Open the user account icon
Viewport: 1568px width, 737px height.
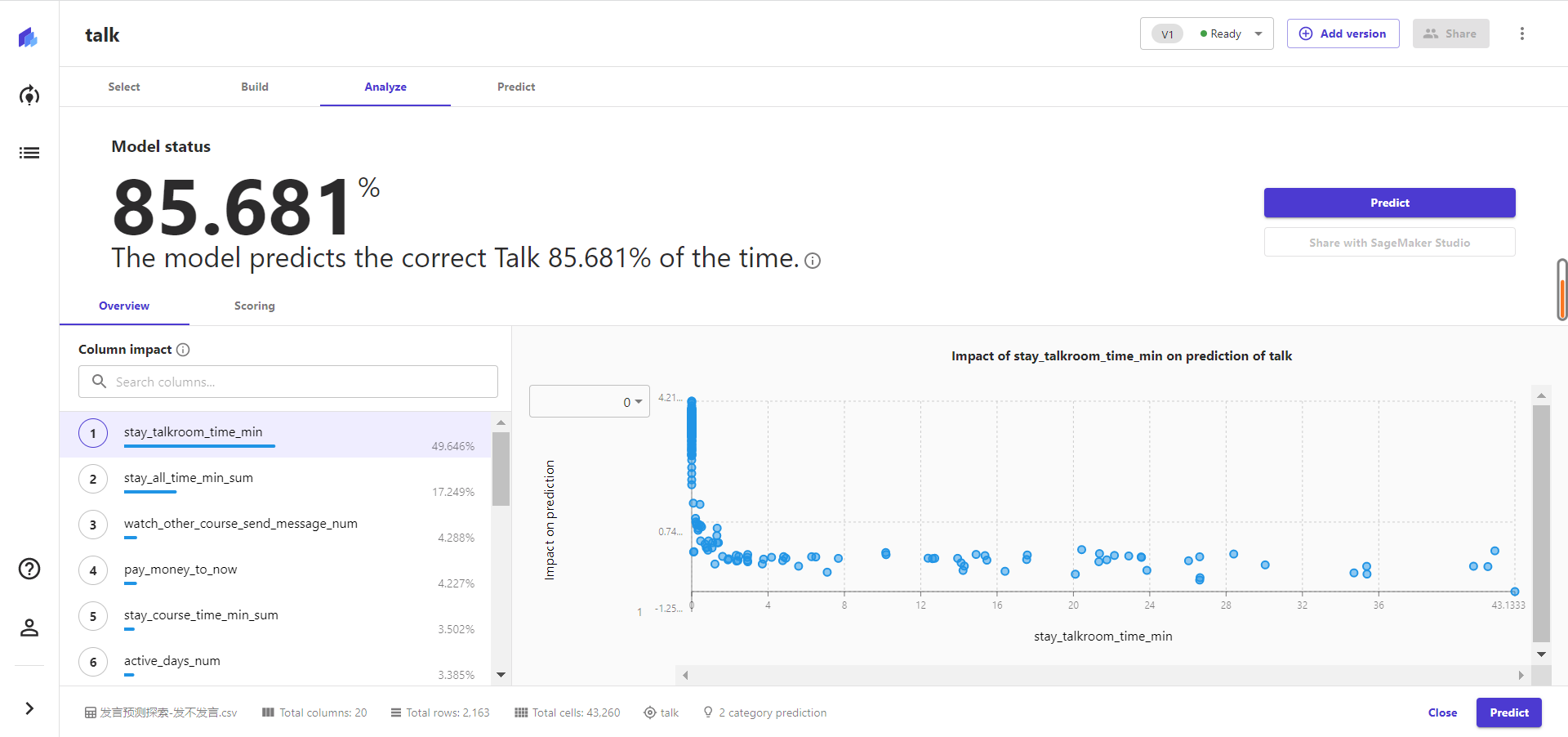(x=29, y=628)
